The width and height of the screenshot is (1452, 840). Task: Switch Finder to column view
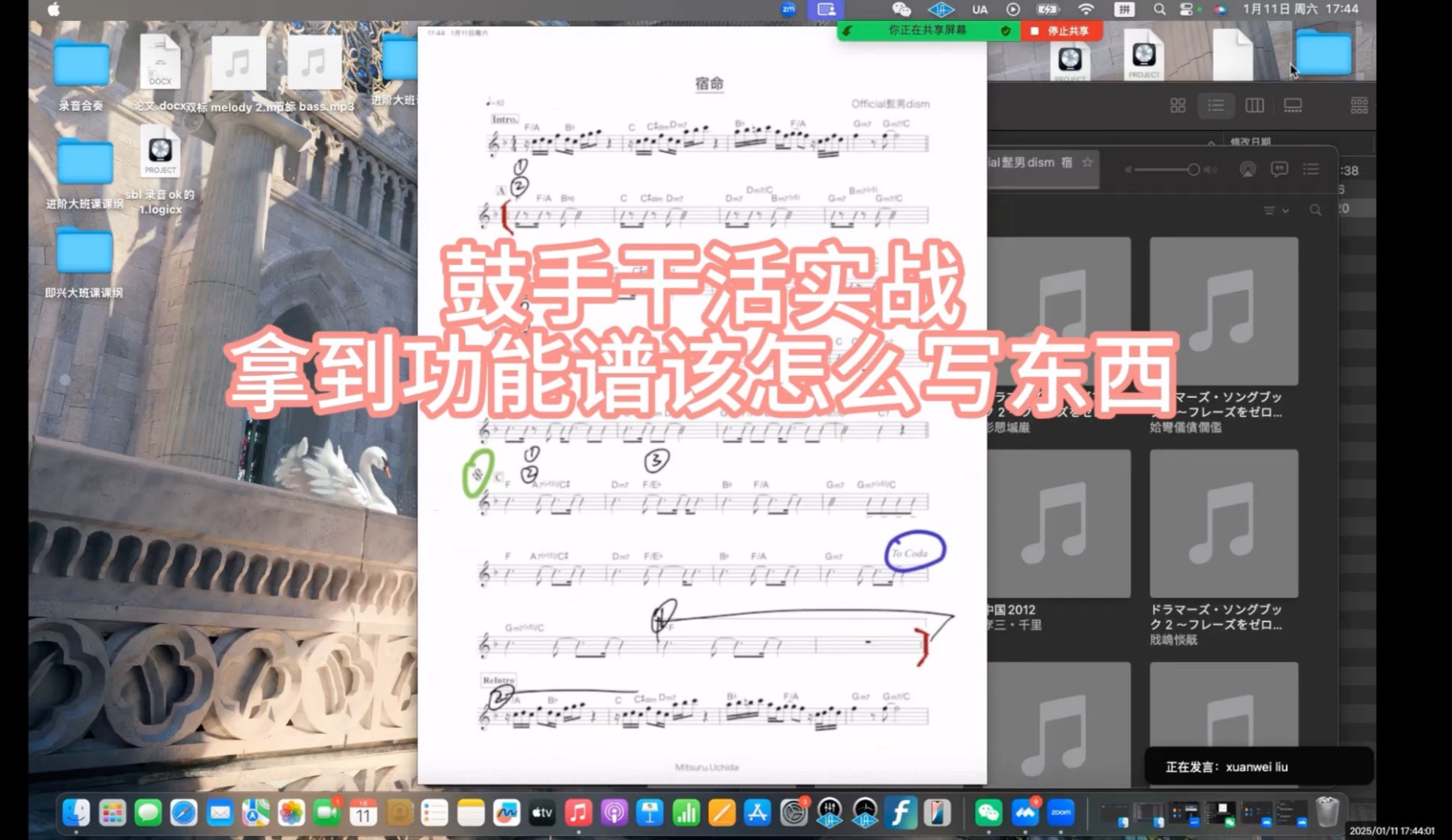point(1254,106)
